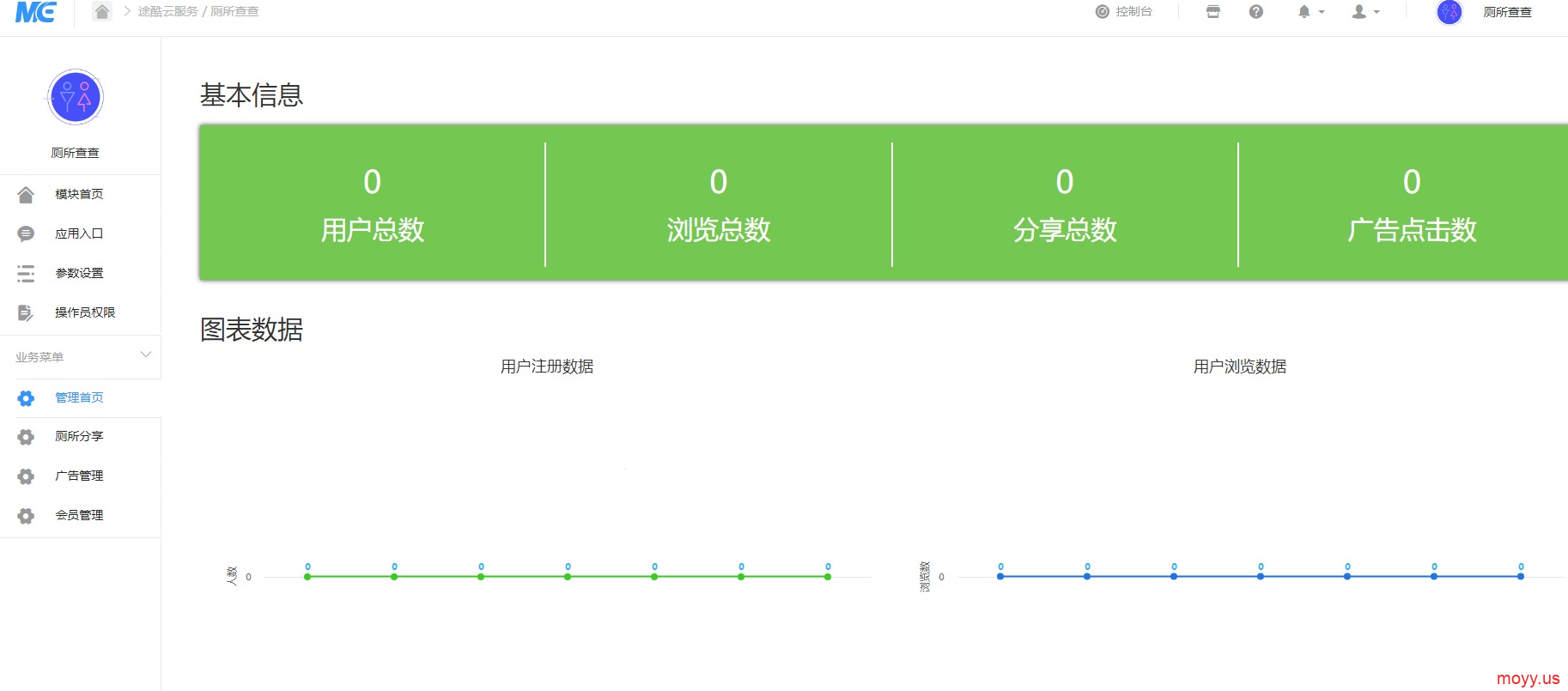Click the 浏览数 axis label
Screen dimensions: 1568x691
[925, 576]
